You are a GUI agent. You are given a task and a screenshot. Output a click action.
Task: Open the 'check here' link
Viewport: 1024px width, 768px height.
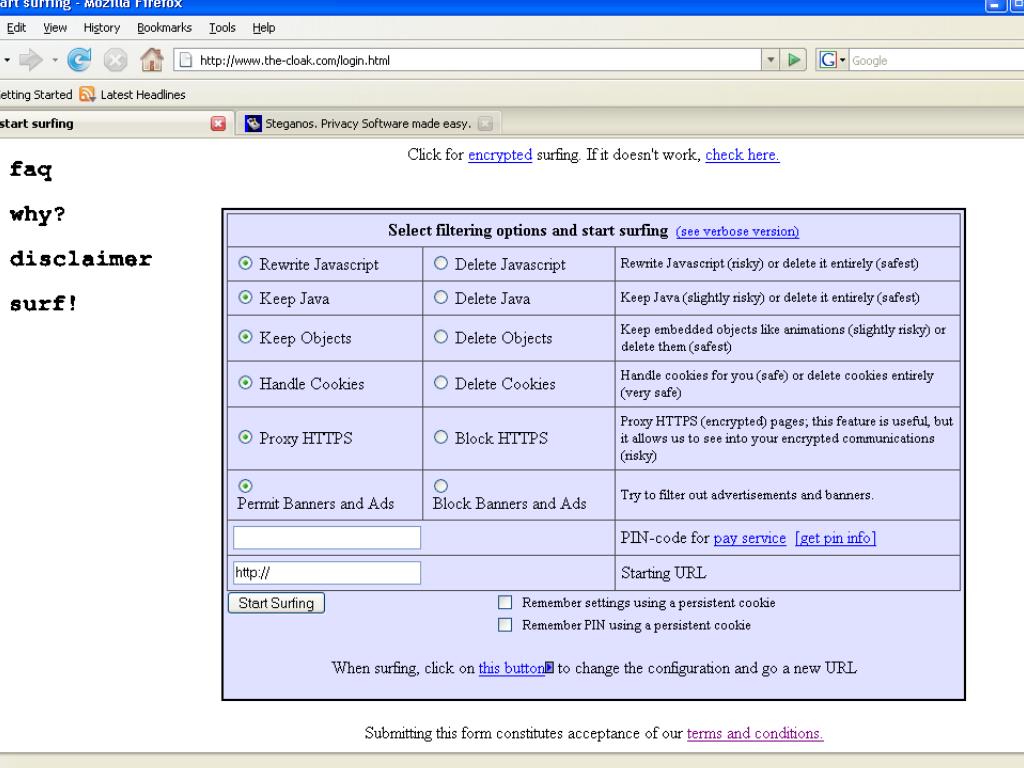[x=742, y=155]
